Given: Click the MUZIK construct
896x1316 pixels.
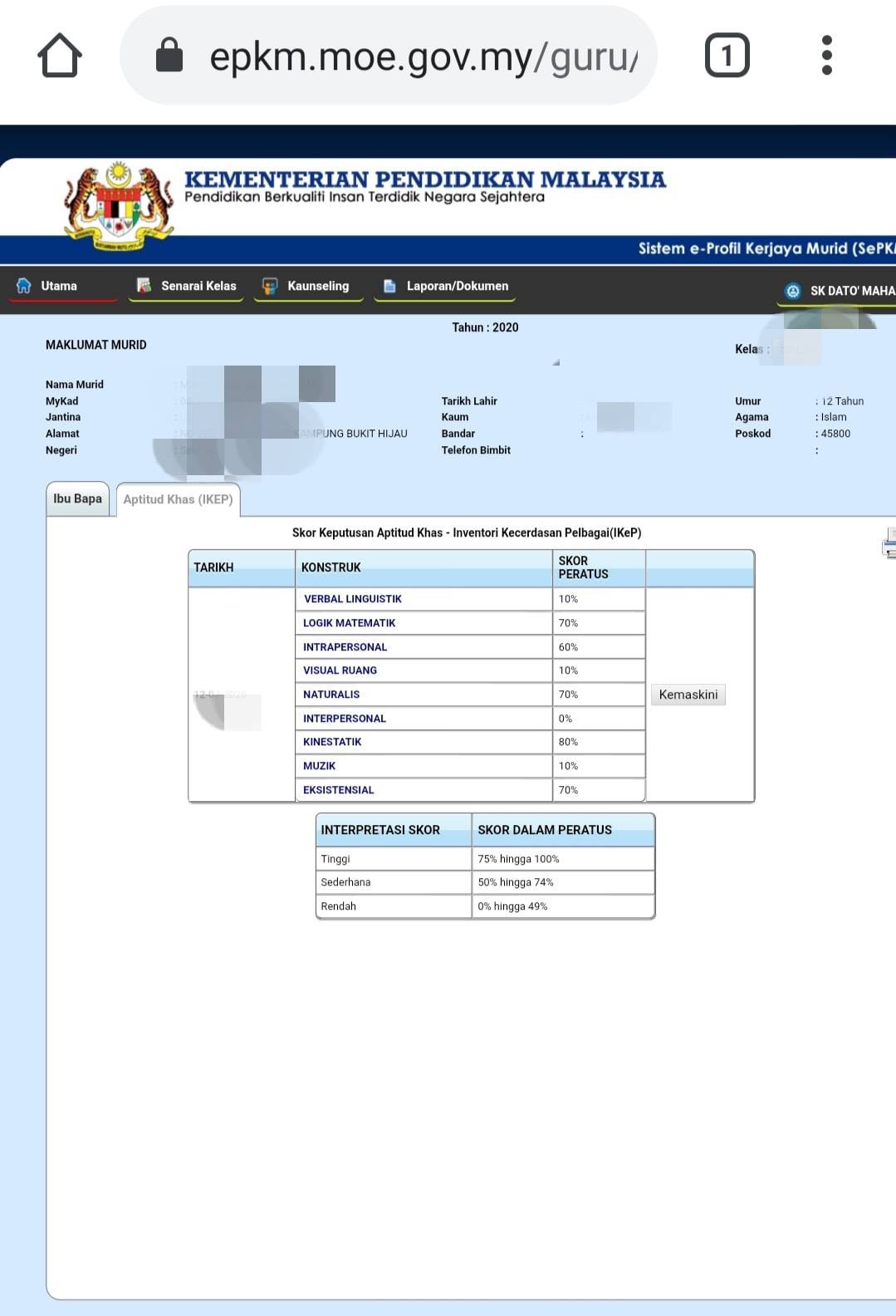Looking at the screenshot, I should [319, 766].
